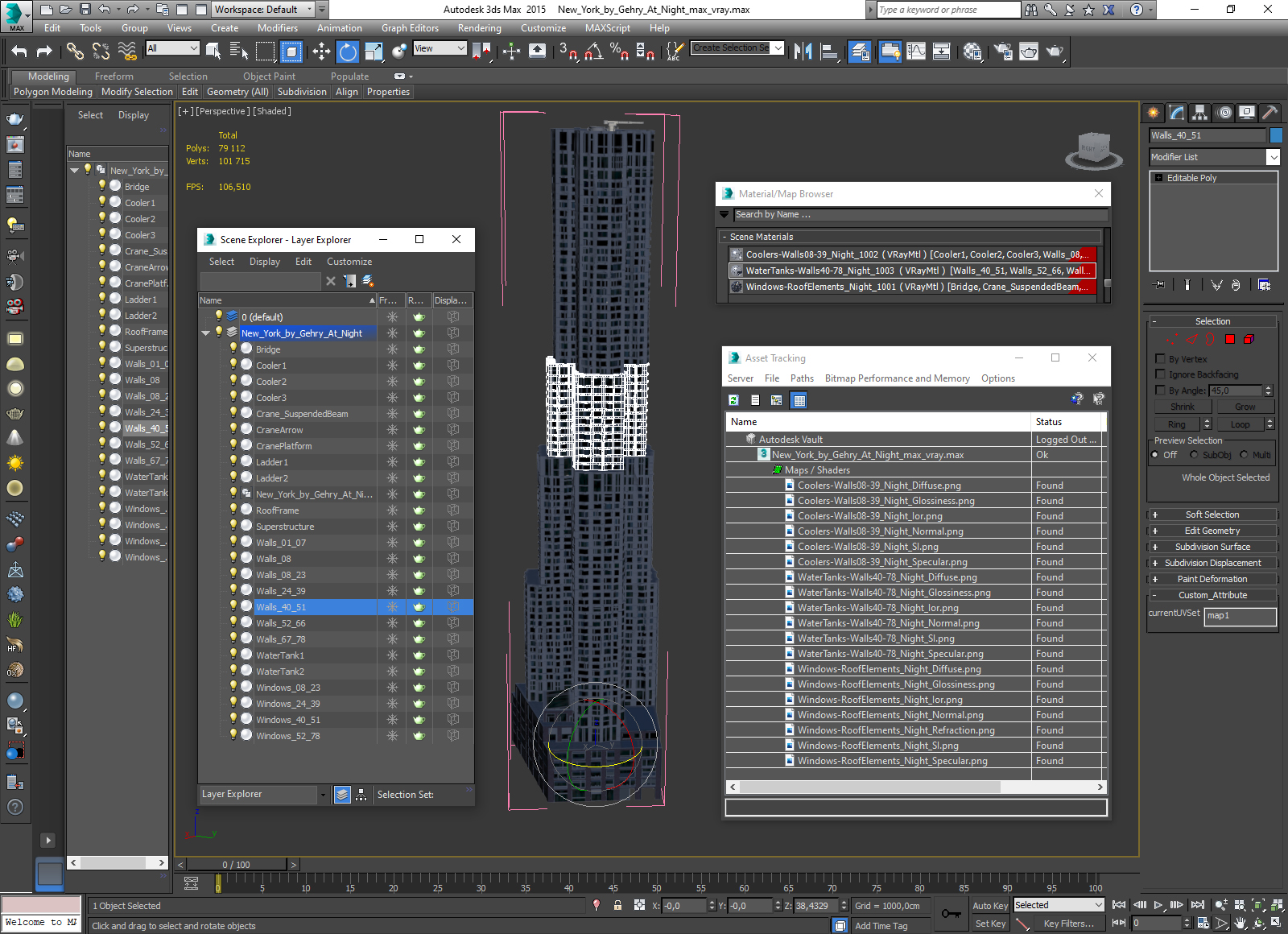
Task: Open Select by Name list icon
Action: coord(239,52)
